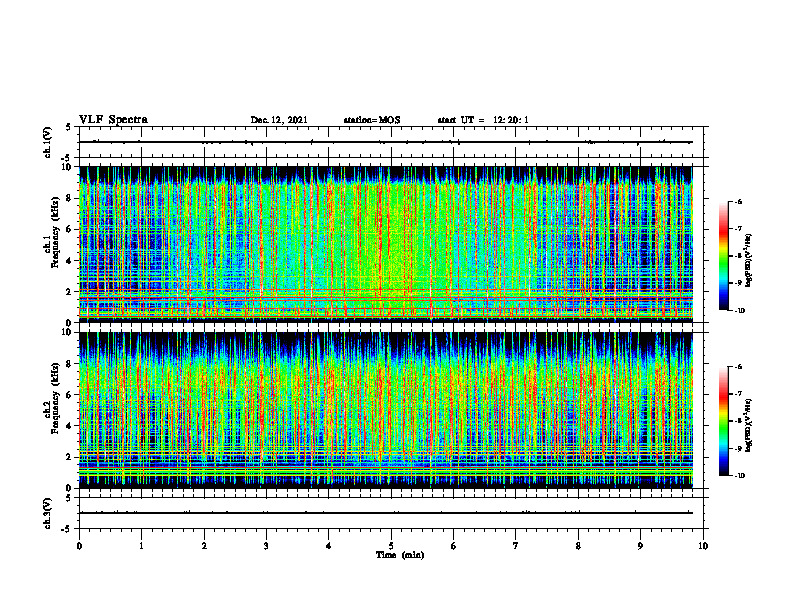Click time axis tick label "7"

516,546
